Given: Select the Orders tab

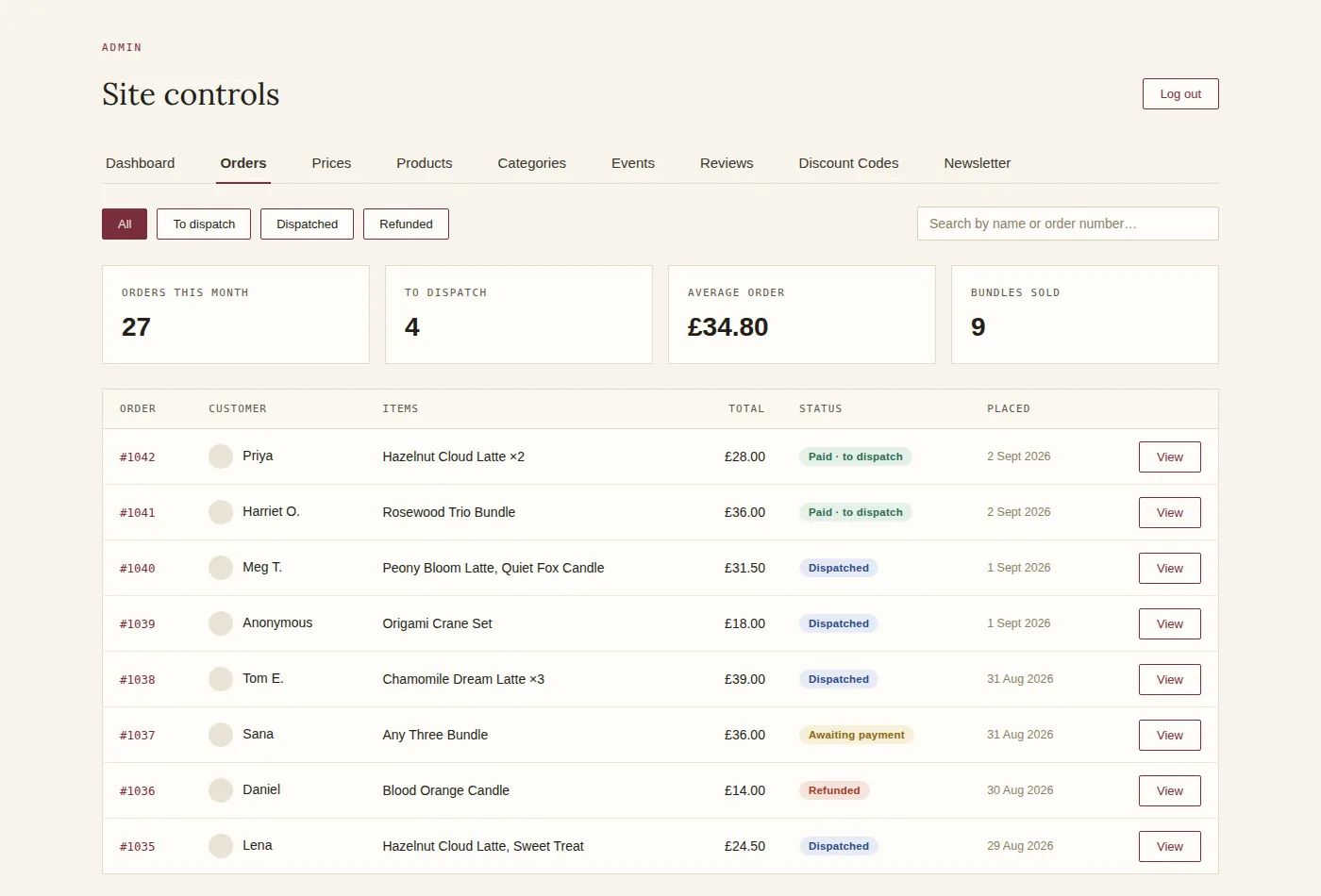Looking at the screenshot, I should [x=243, y=163].
